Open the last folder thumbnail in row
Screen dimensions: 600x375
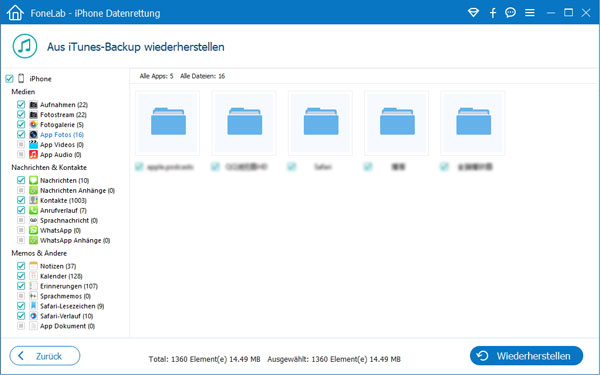point(473,123)
